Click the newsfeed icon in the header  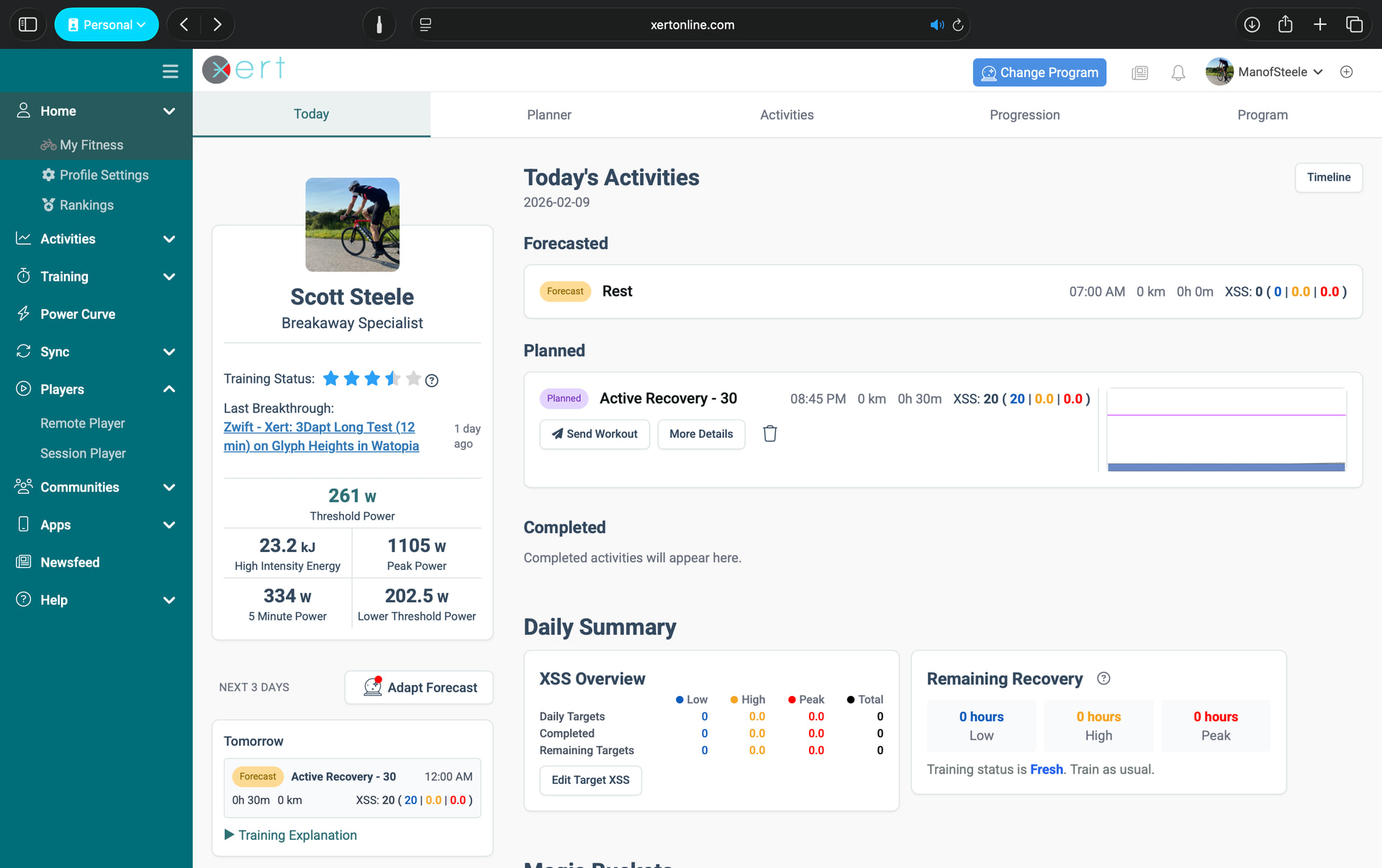[x=1139, y=73]
